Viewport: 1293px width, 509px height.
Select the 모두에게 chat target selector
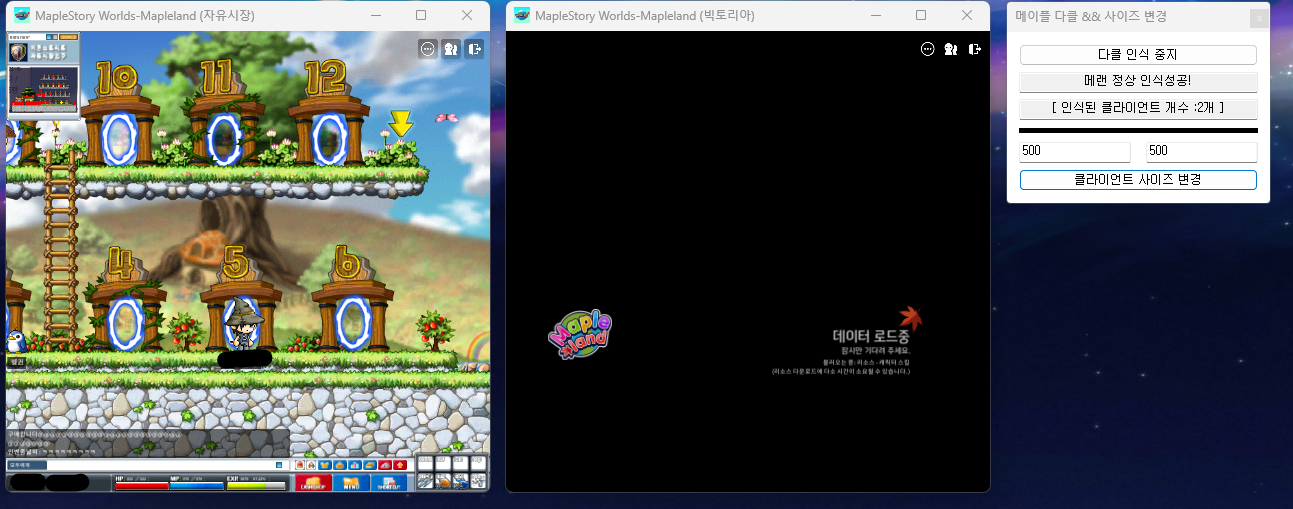(x=27, y=465)
